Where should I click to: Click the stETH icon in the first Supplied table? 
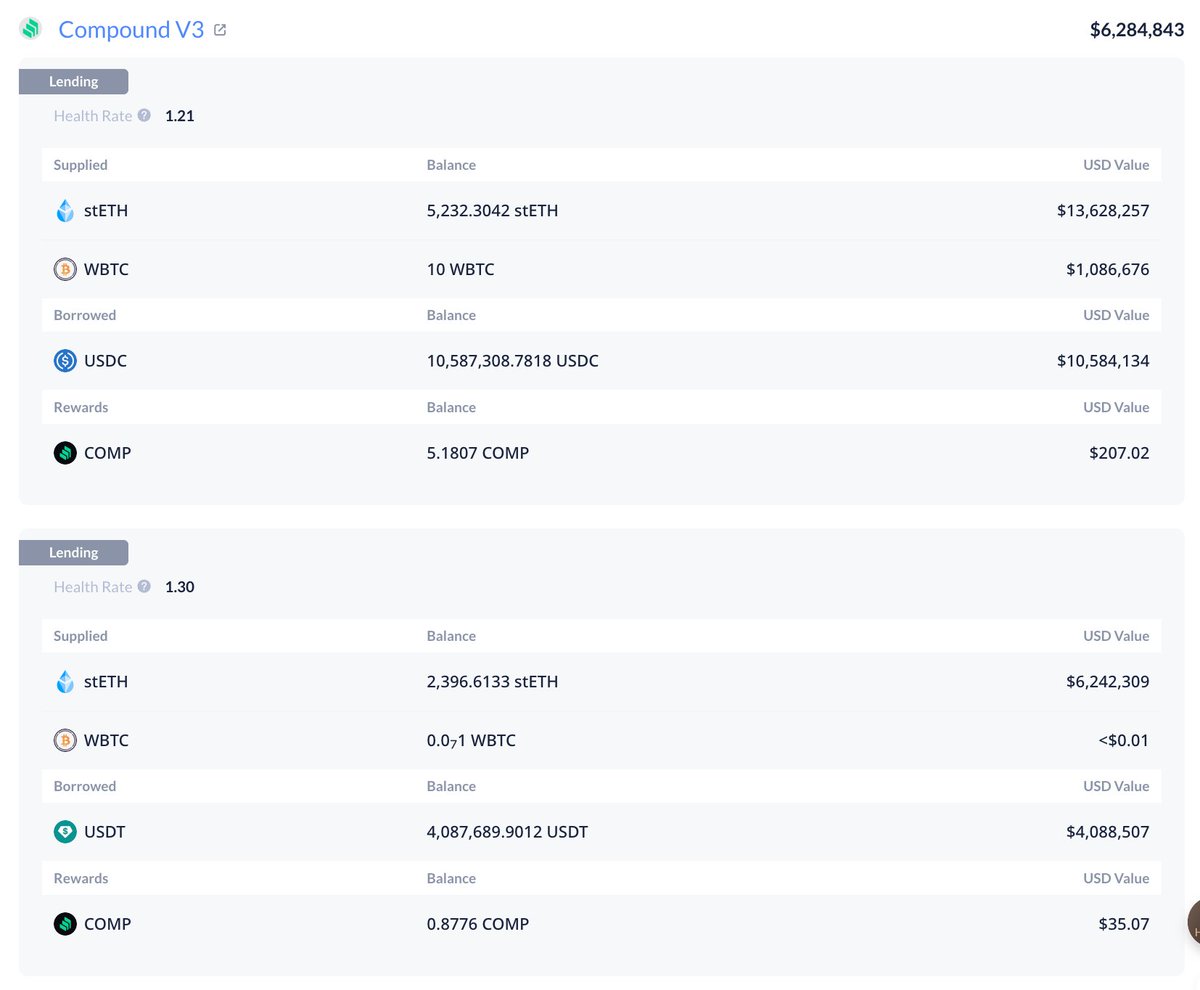(65, 210)
